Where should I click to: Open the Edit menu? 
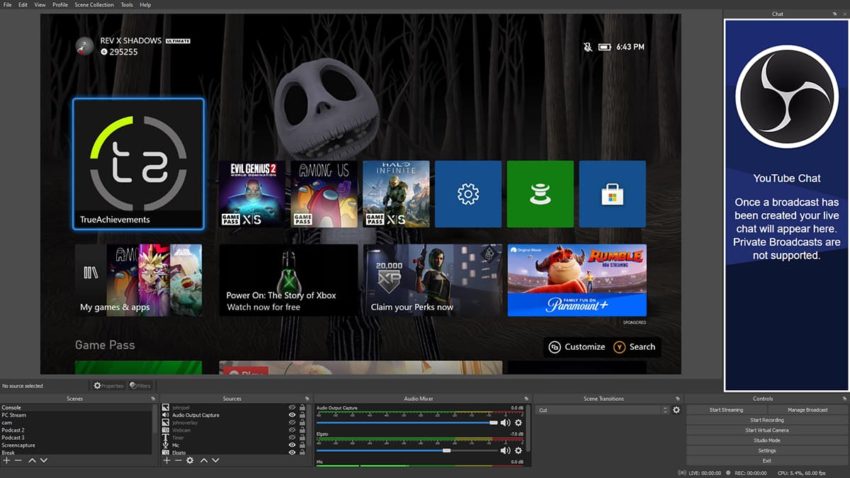point(23,5)
